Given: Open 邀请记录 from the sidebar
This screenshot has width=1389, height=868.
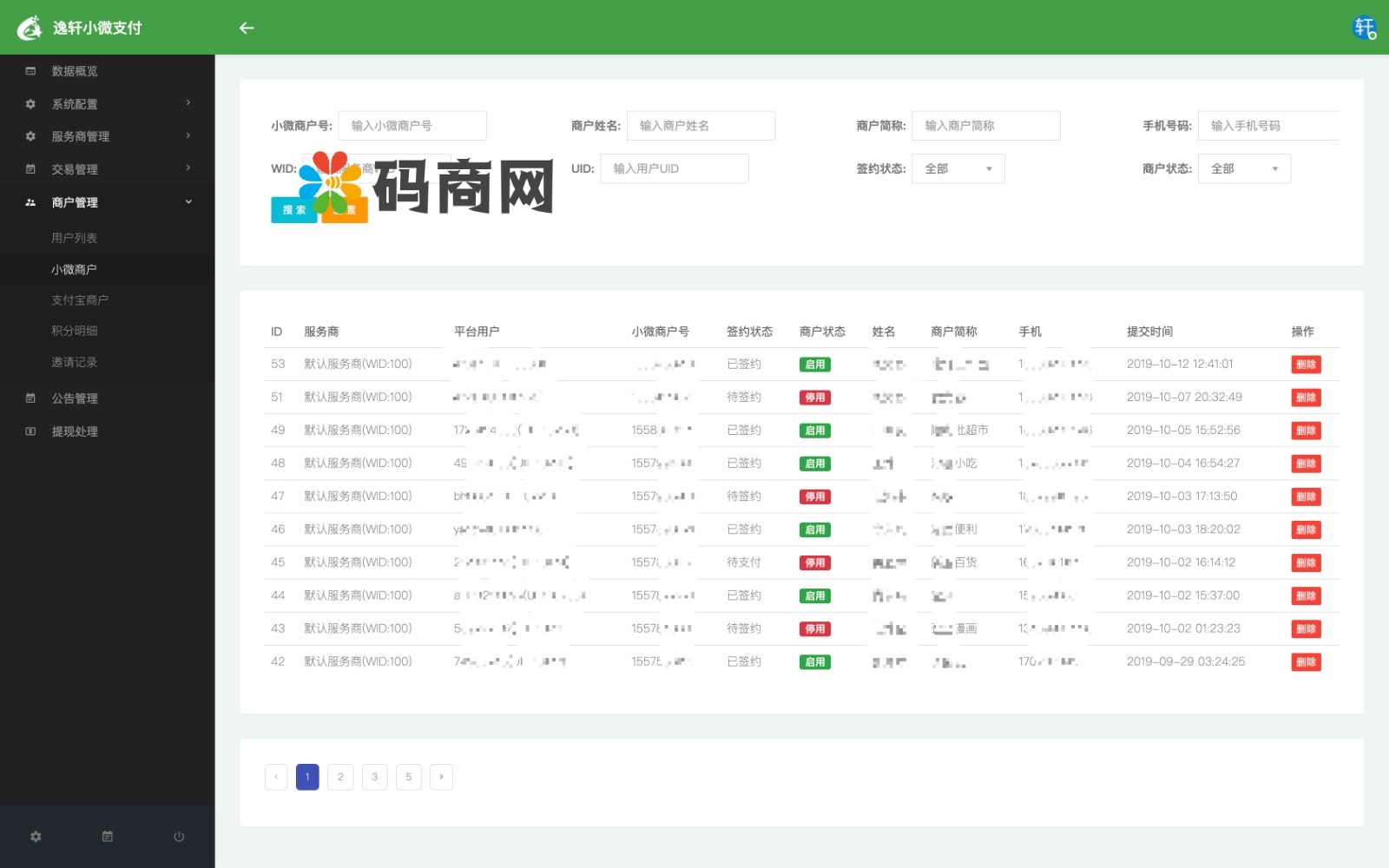Looking at the screenshot, I should coord(74,362).
